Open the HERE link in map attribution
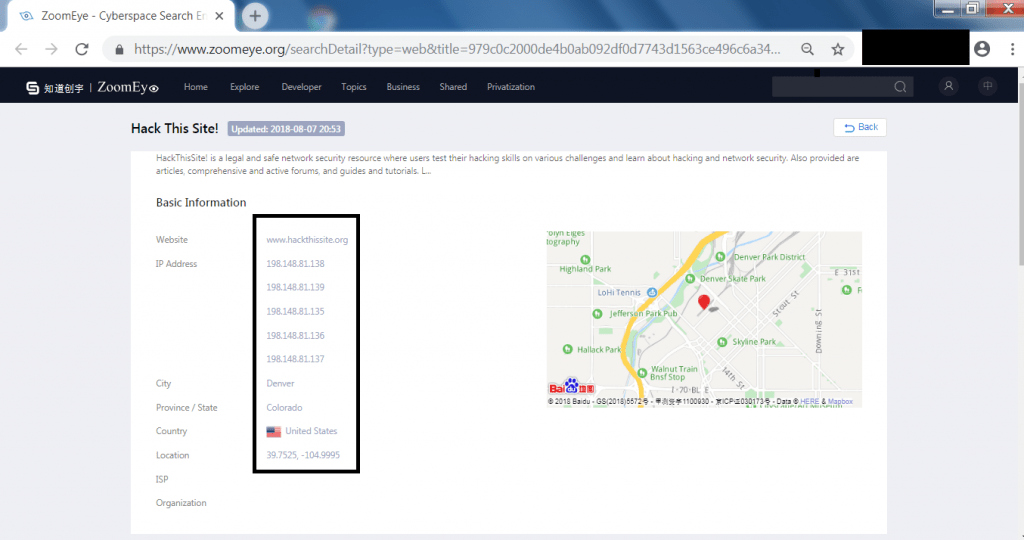Viewport: 1024px width, 540px height. click(809, 402)
